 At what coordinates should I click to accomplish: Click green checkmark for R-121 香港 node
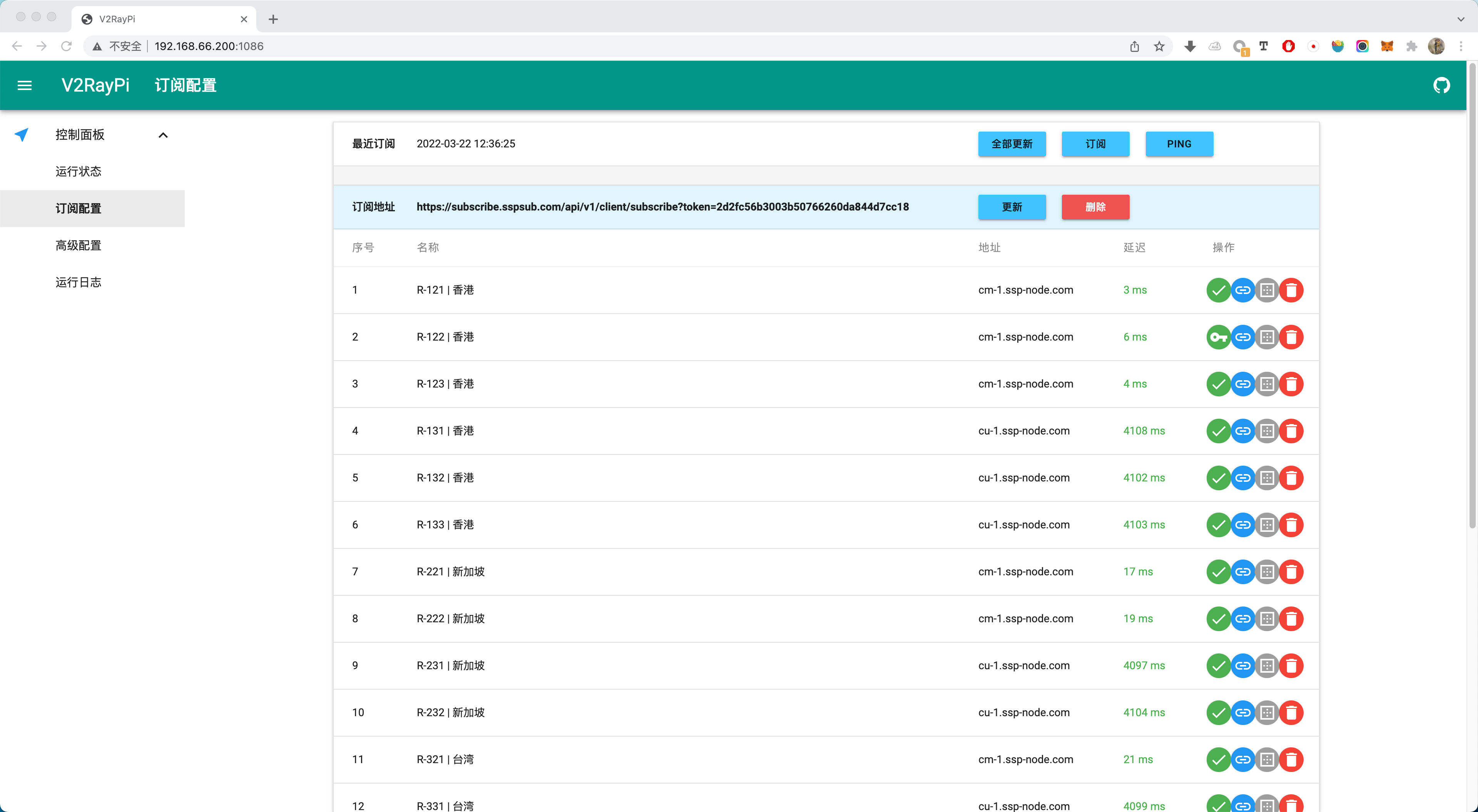(x=1218, y=290)
